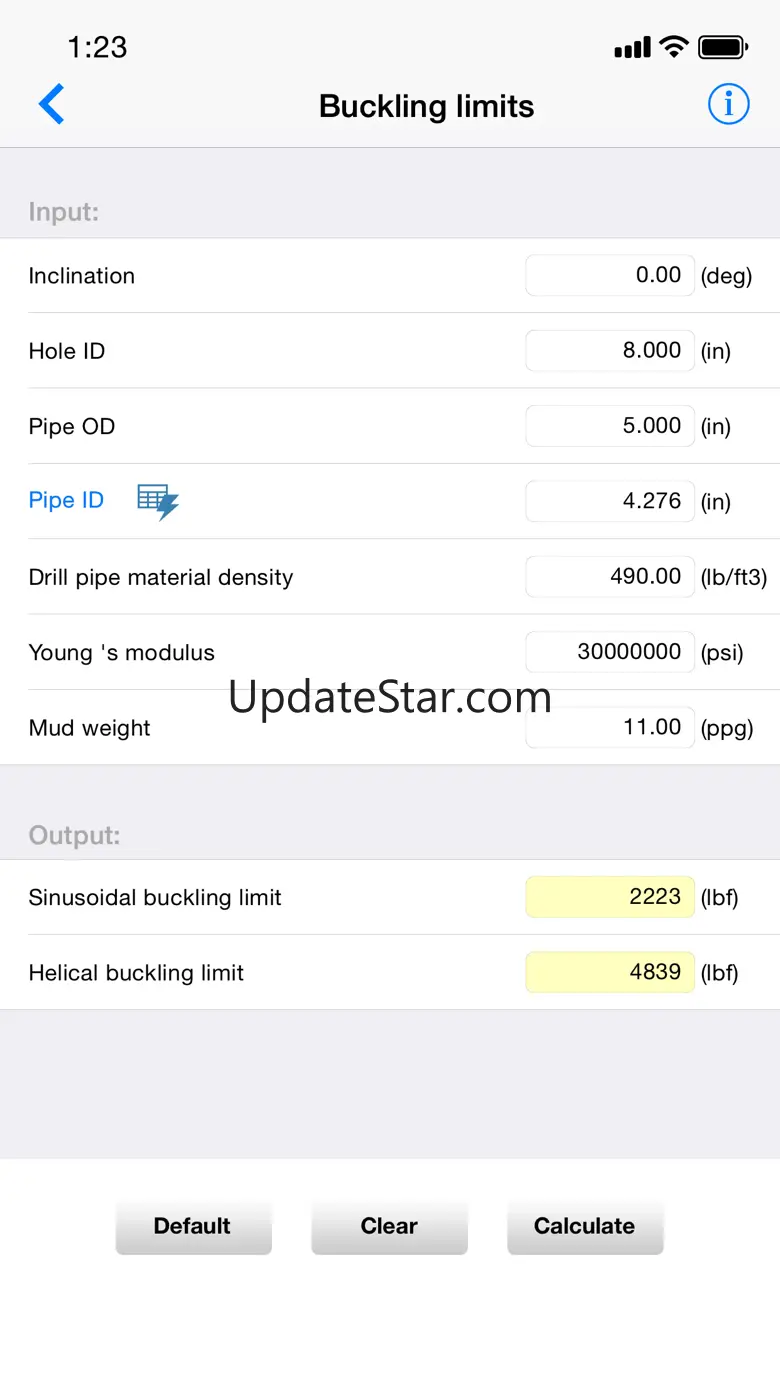Open the pipe table lookup icon
The width and height of the screenshot is (780, 1387).
(x=157, y=501)
